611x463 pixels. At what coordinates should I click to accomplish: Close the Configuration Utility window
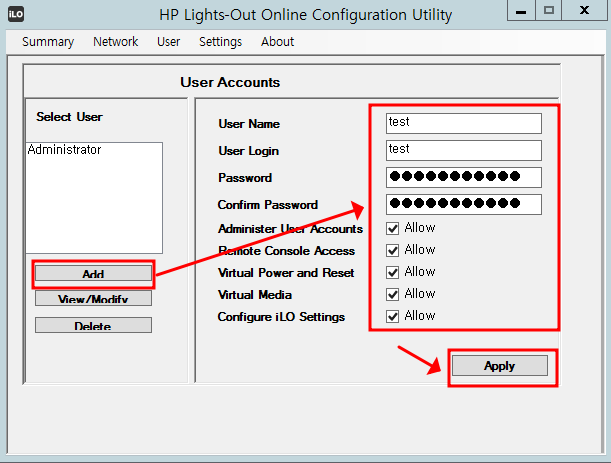[584, 11]
